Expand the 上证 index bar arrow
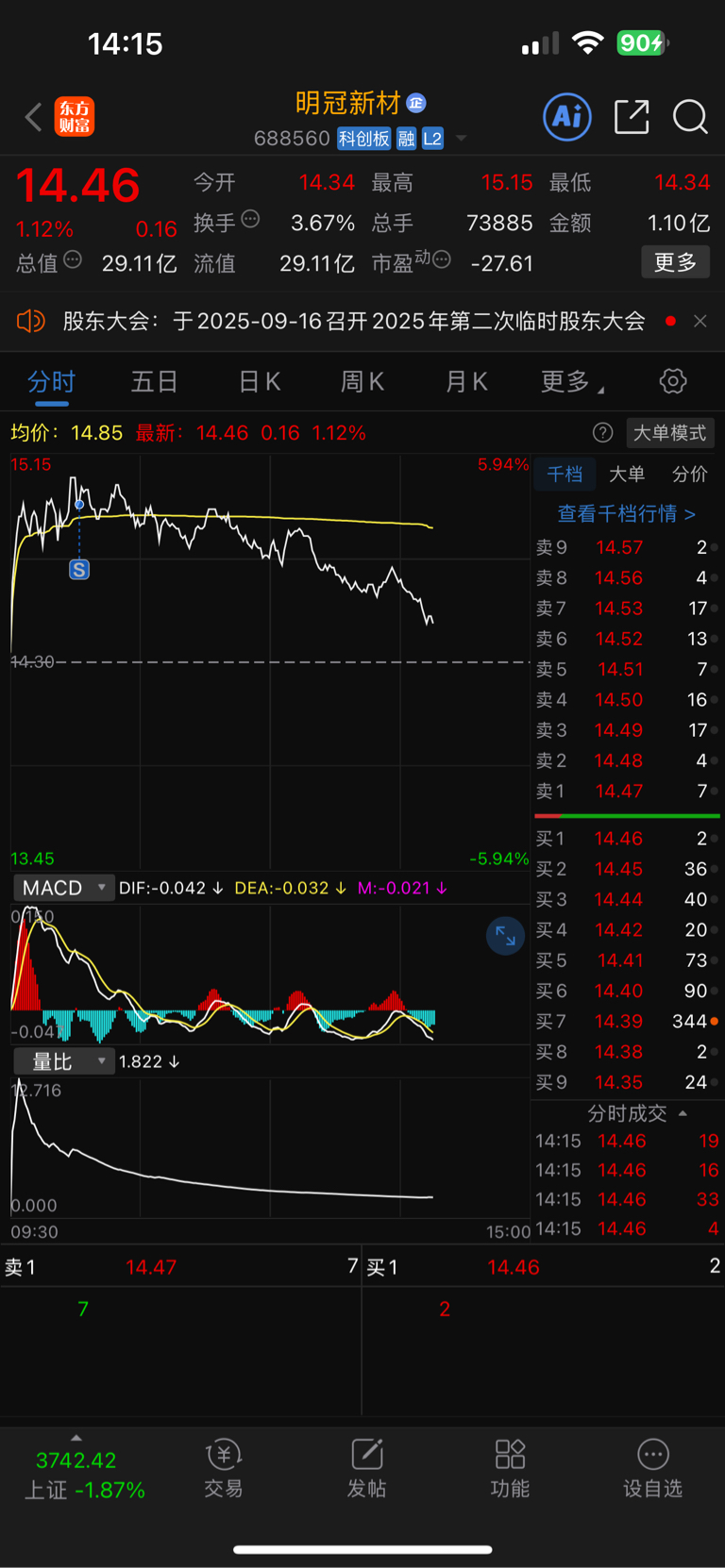725x1568 pixels. pos(76,1438)
